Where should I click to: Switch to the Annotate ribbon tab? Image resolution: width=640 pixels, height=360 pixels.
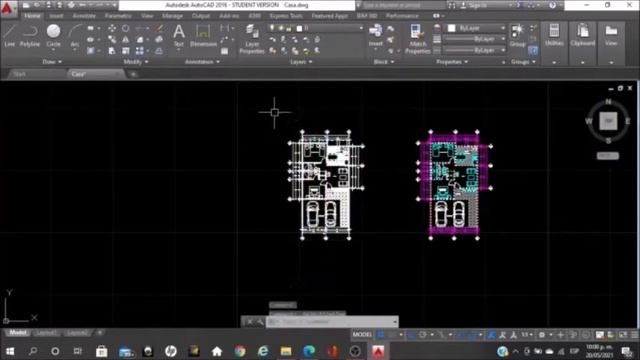(84, 16)
